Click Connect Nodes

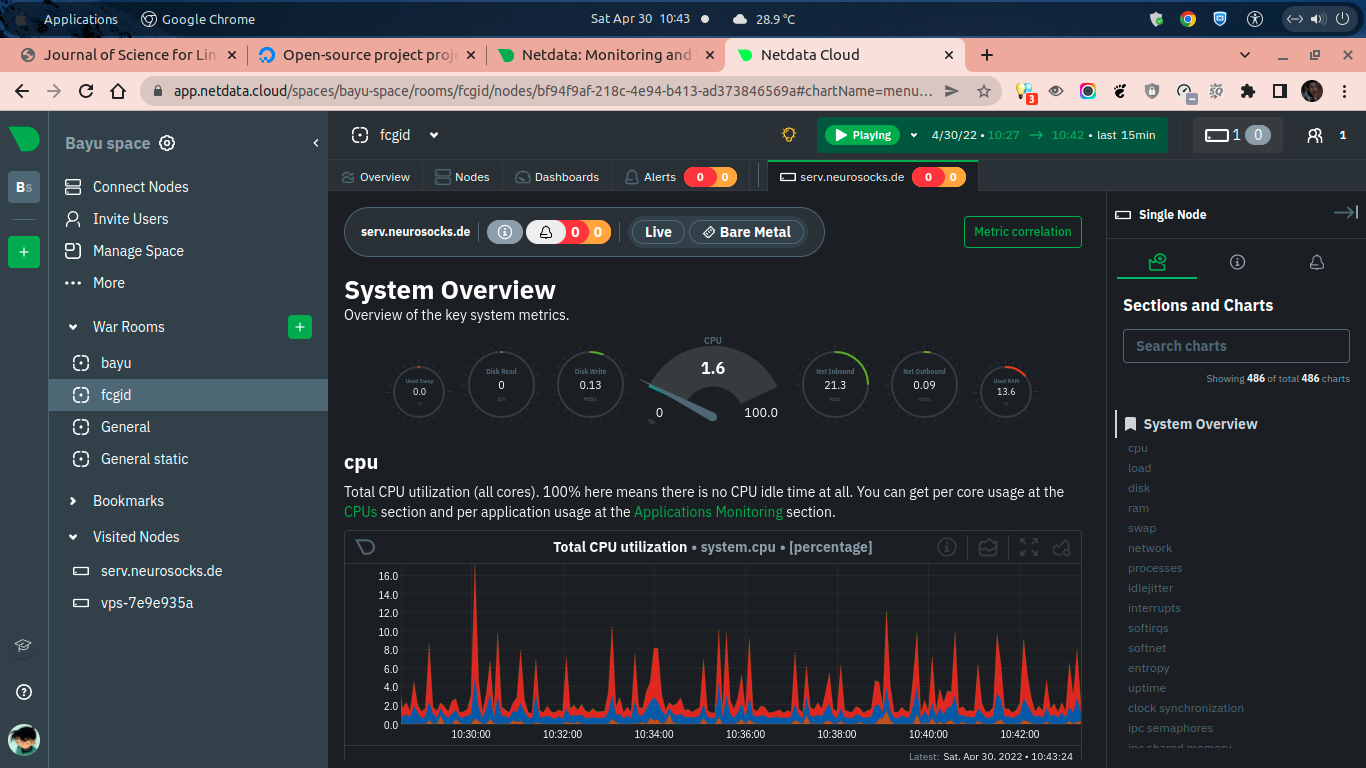pos(126,187)
